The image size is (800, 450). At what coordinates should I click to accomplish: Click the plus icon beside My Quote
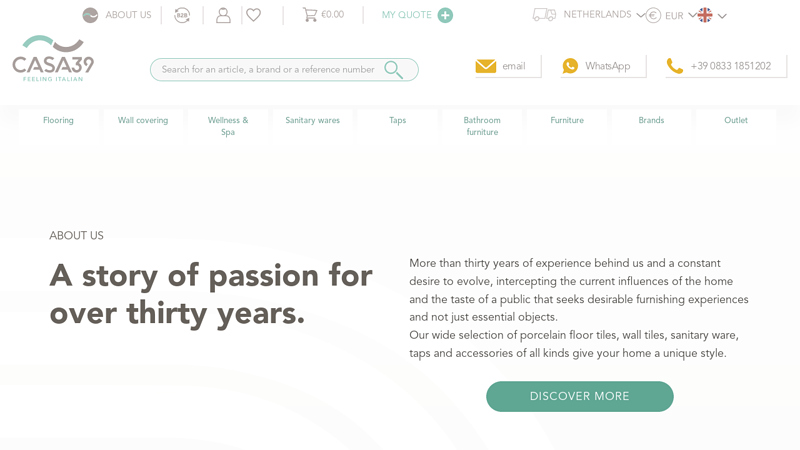pos(445,15)
